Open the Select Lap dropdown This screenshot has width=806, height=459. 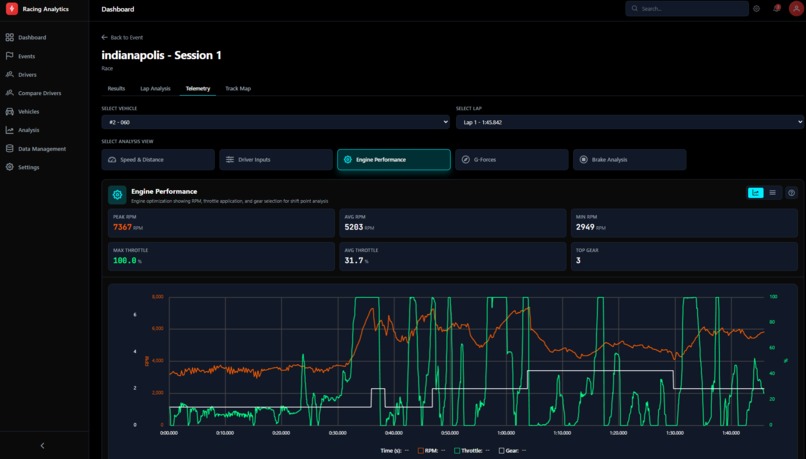(x=630, y=122)
